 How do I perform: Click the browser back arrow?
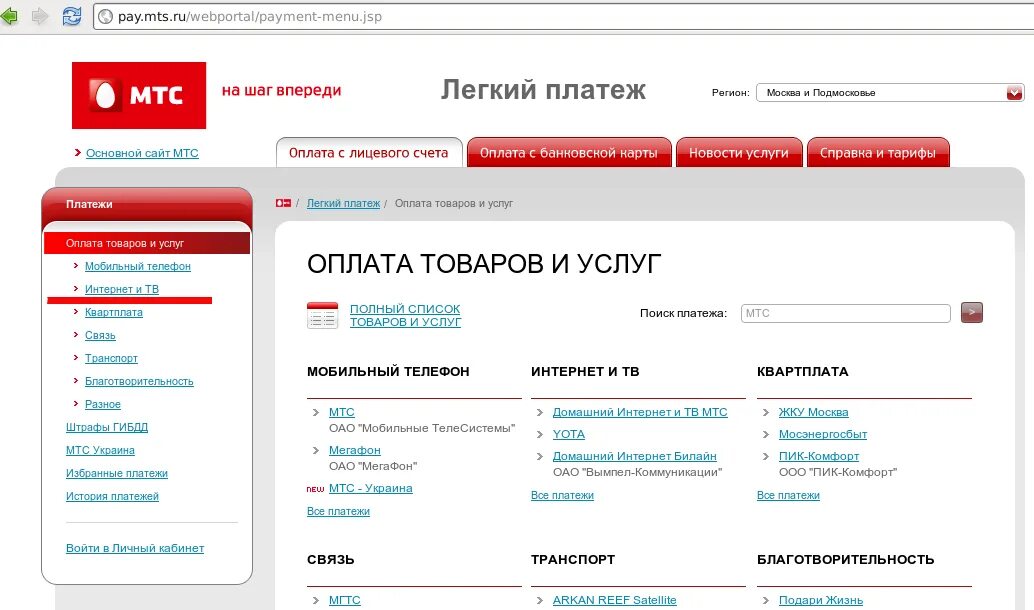point(8,16)
